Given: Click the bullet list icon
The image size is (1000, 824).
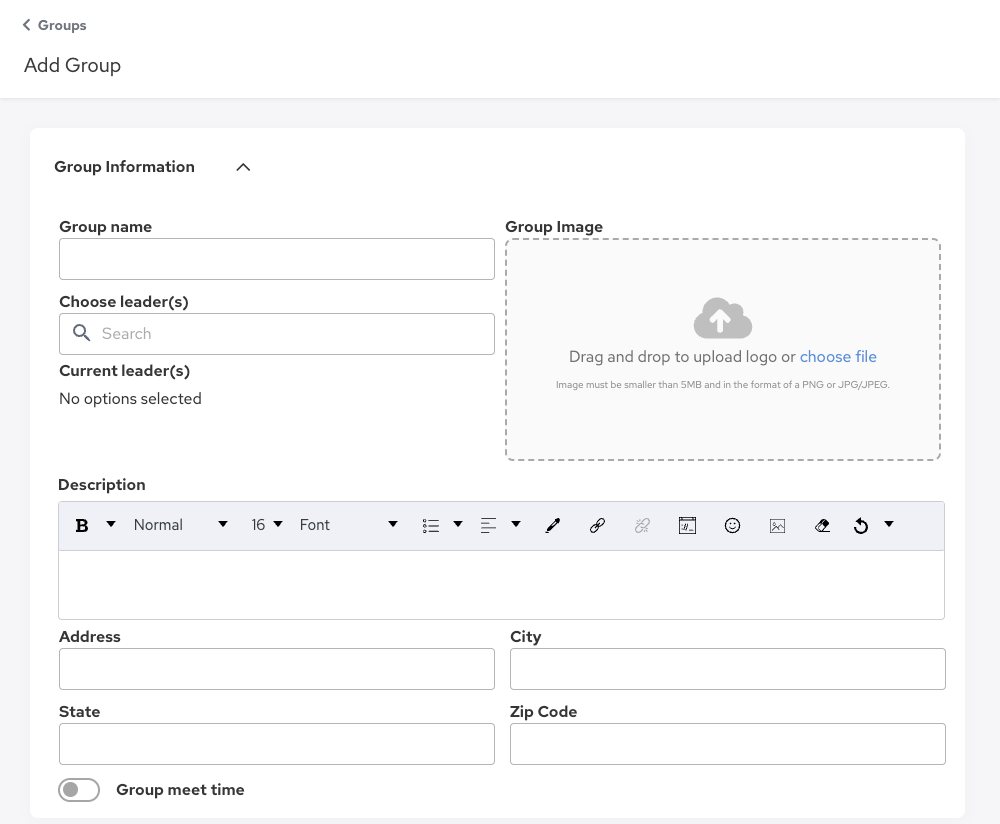Looking at the screenshot, I should coord(431,525).
